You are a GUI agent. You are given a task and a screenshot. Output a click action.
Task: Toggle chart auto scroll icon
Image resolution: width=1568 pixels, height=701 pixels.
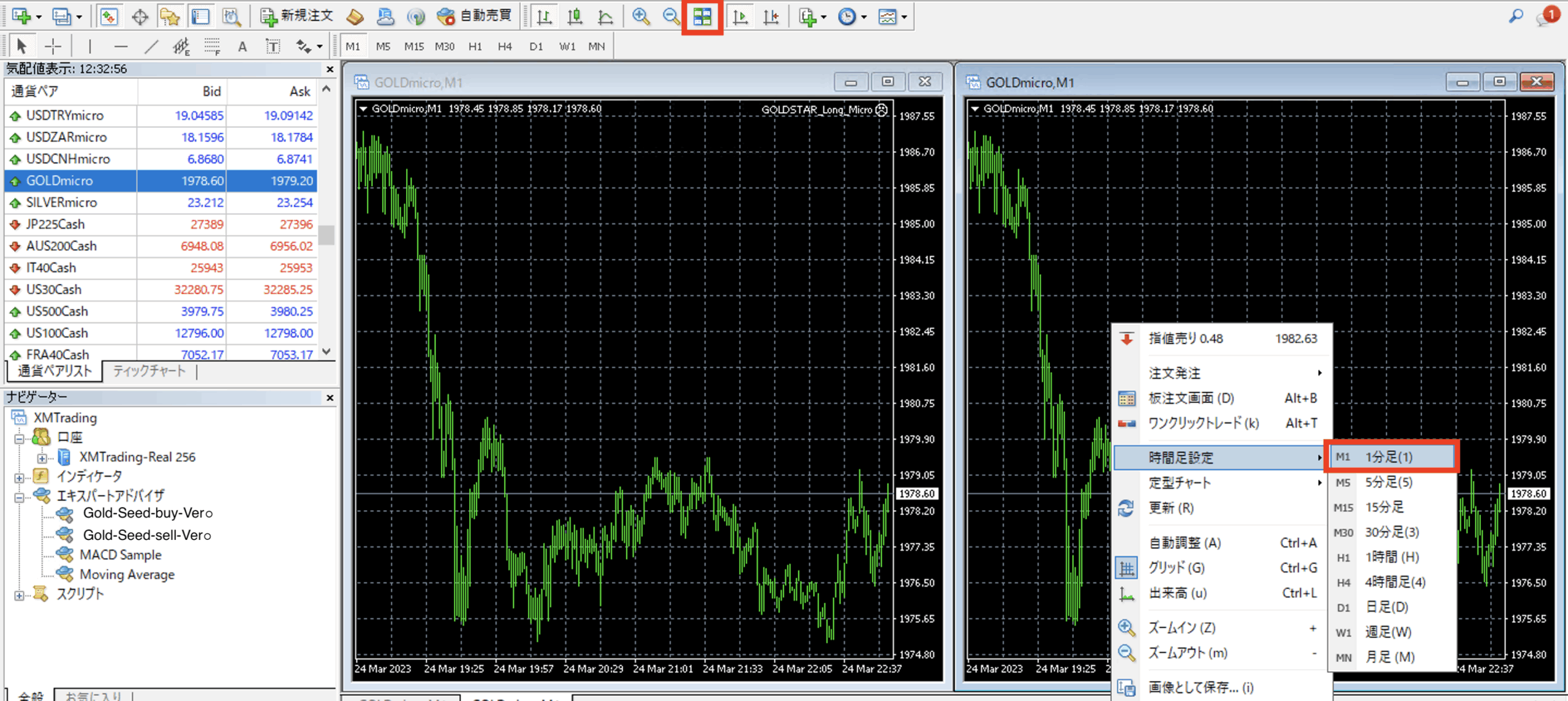(x=741, y=17)
